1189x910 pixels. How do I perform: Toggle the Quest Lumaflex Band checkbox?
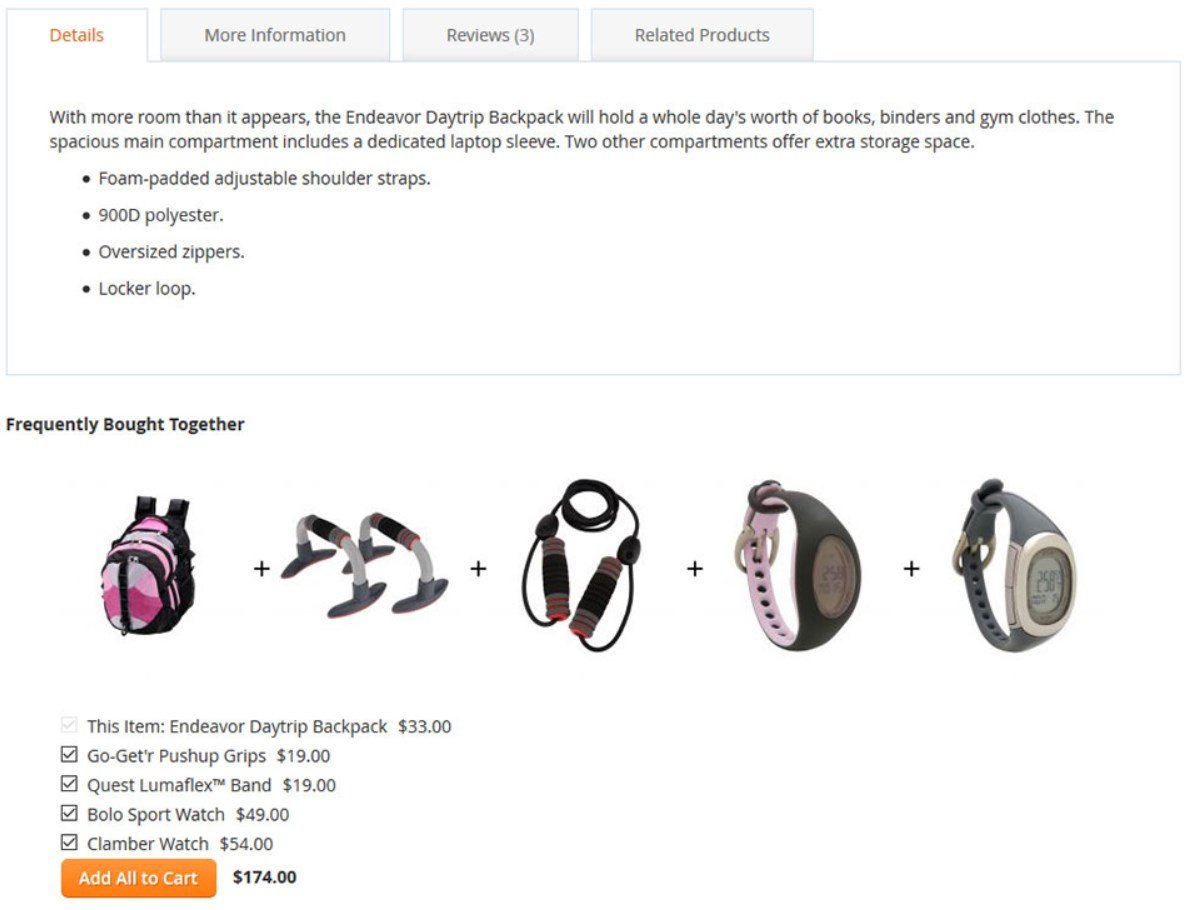pos(69,783)
